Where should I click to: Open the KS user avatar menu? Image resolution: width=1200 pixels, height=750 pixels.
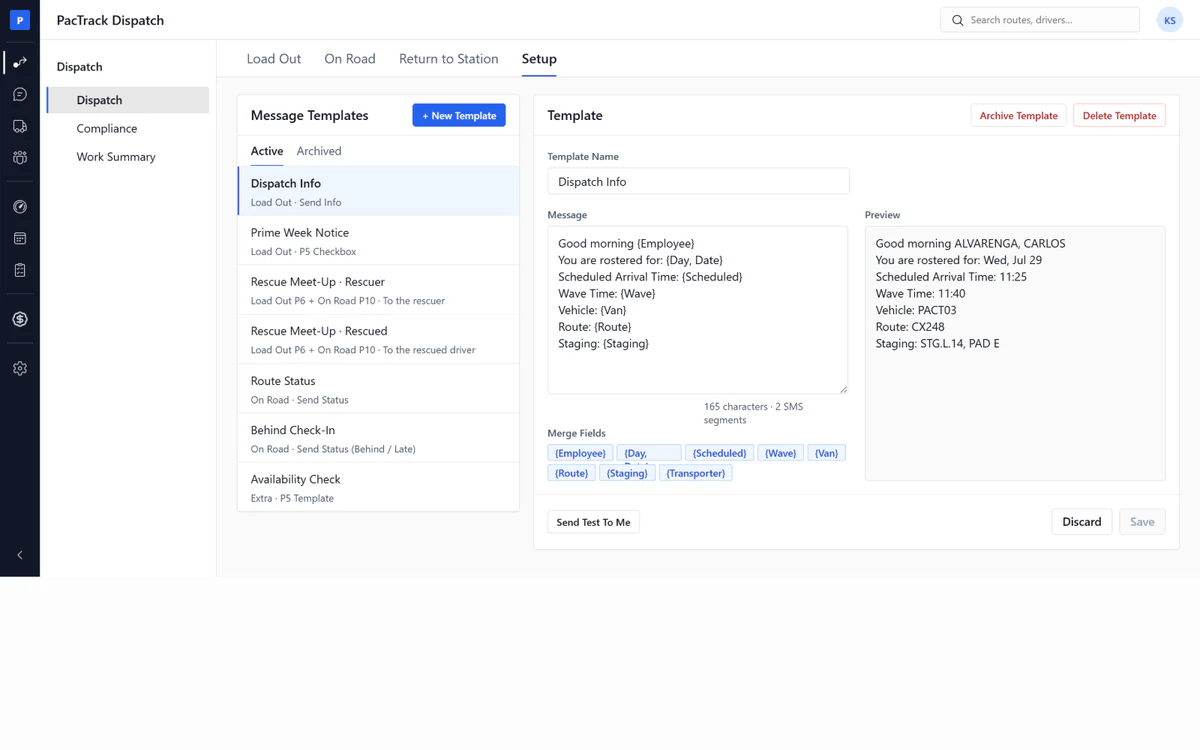(x=1169, y=20)
